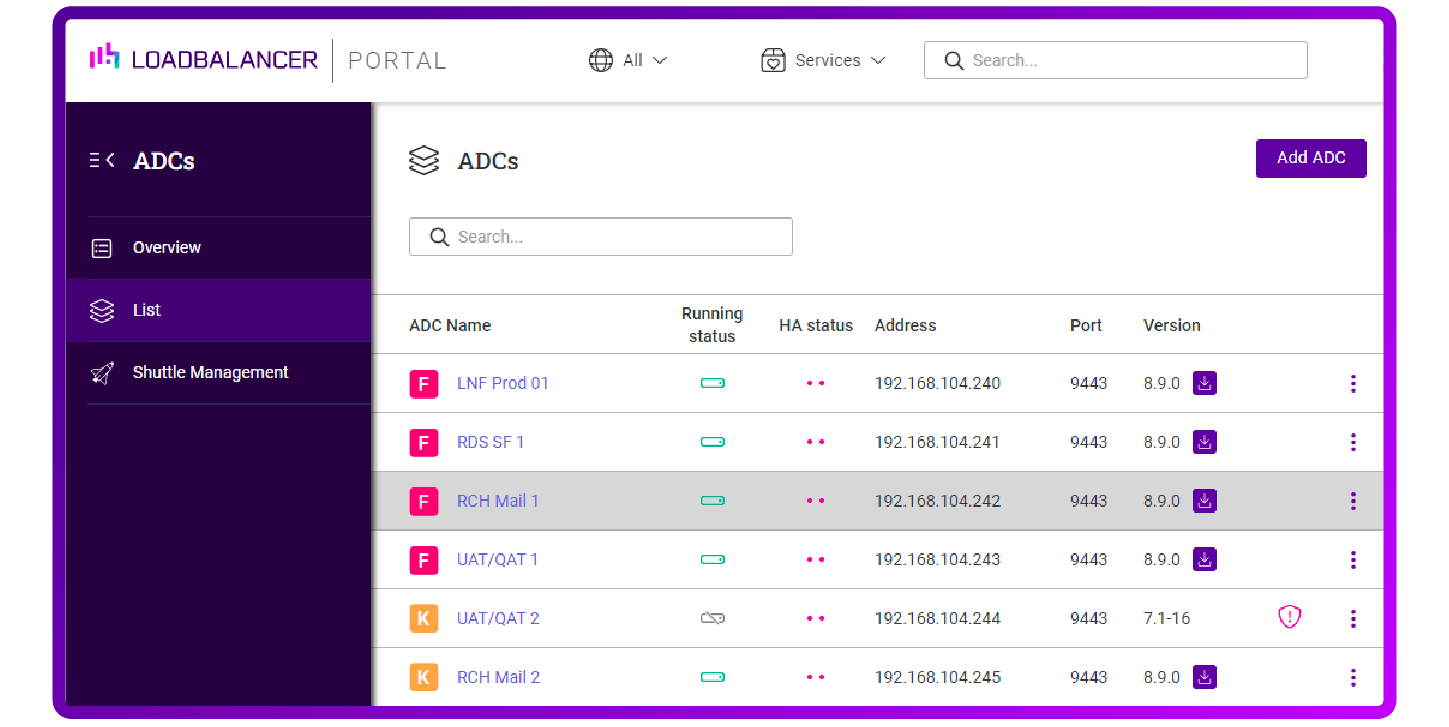The height and width of the screenshot is (727, 1449).
Task: Click the ADCs layers icon above the table
Action: click(x=424, y=160)
